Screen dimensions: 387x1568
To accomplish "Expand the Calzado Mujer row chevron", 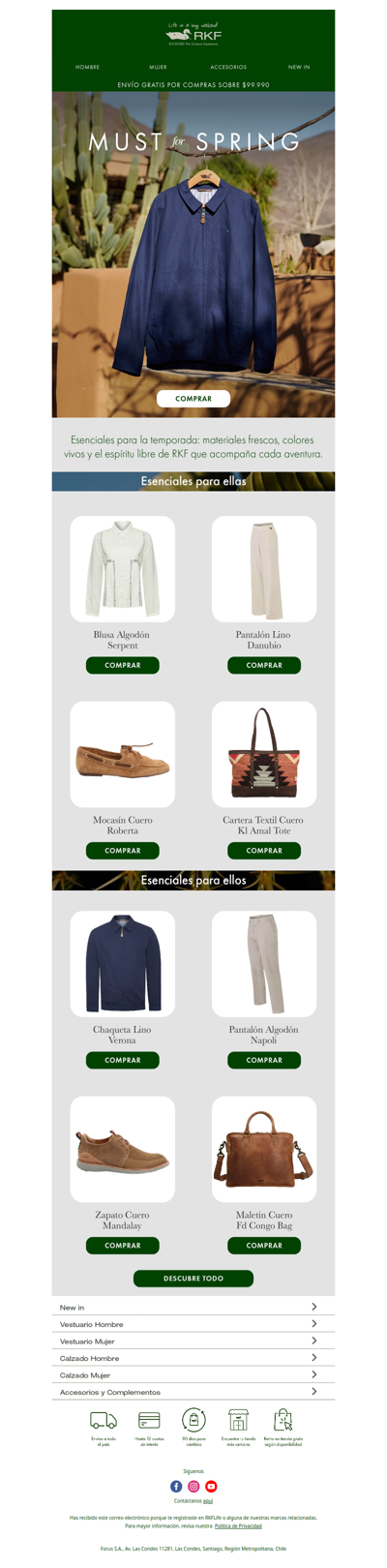I will point(313,1374).
